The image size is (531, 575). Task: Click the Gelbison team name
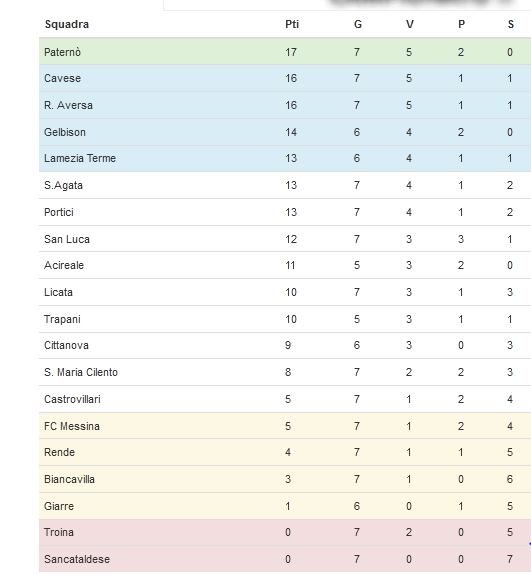click(65, 132)
